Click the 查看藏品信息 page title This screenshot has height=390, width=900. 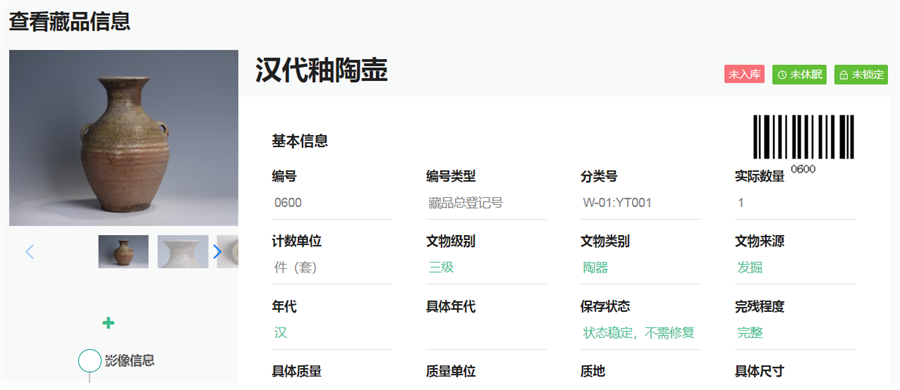coord(69,21)
